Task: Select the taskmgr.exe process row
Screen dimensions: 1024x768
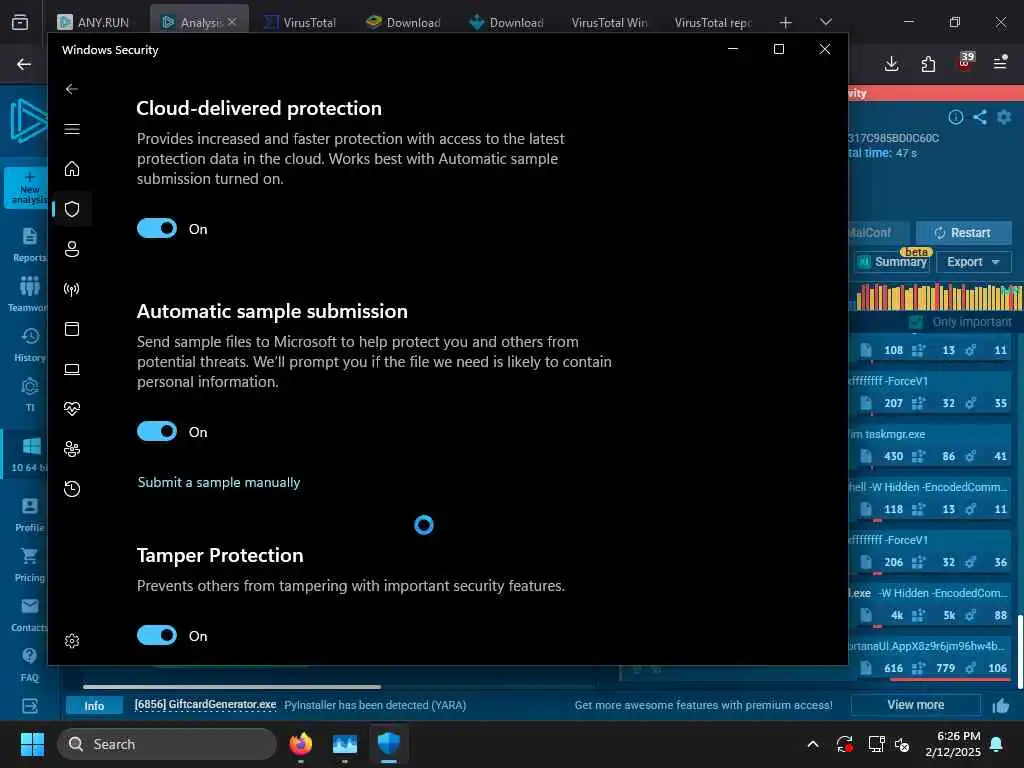Action: click(930, 445)
